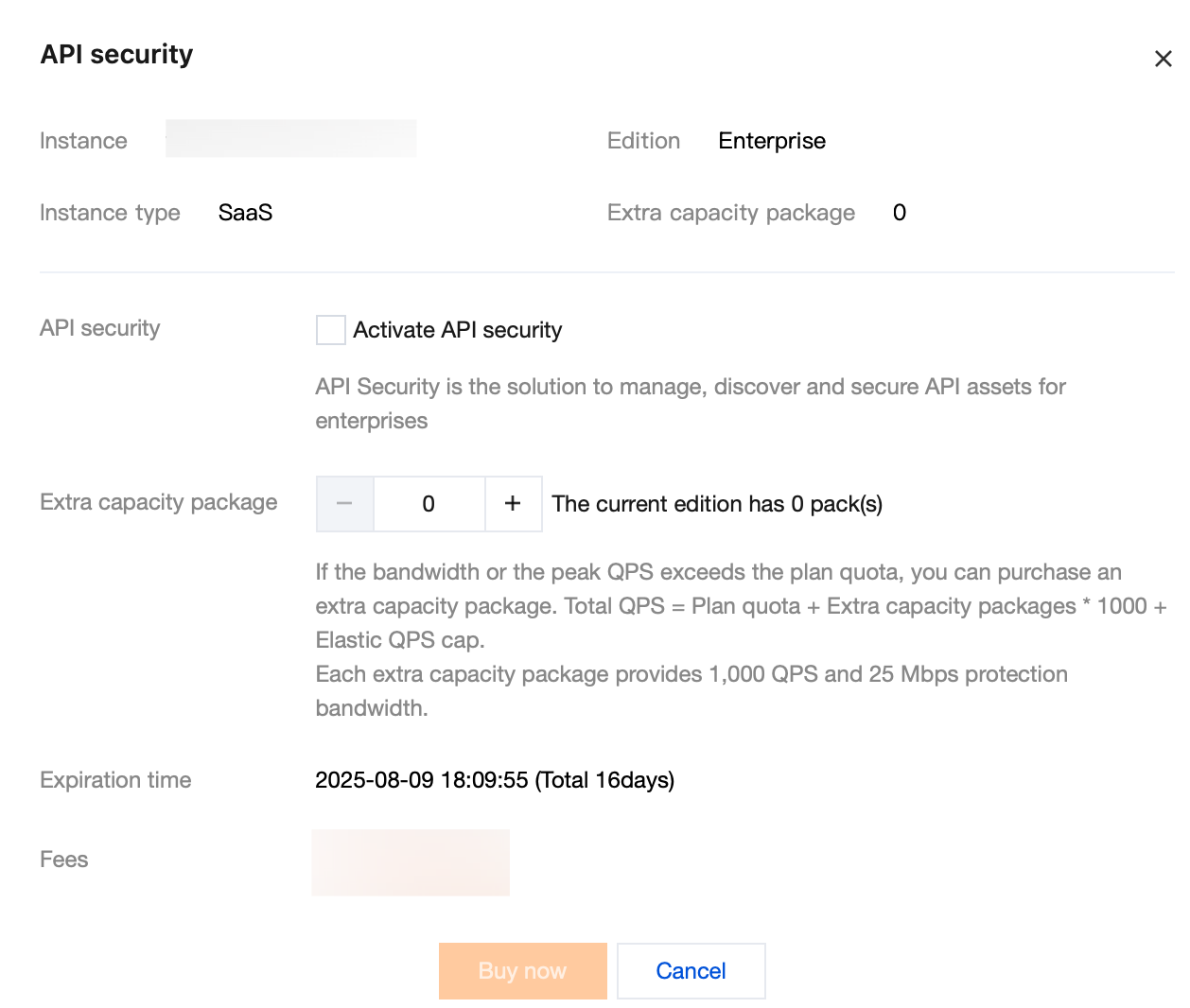Click the blurred Instance ID value
The height and width of the screenshot is (1008, 1190).
click(290, 140)
